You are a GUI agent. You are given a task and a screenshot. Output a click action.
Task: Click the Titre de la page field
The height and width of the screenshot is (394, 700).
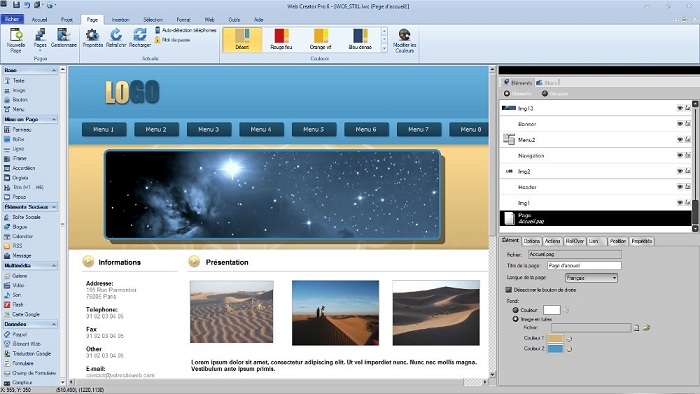coord(584,265)
